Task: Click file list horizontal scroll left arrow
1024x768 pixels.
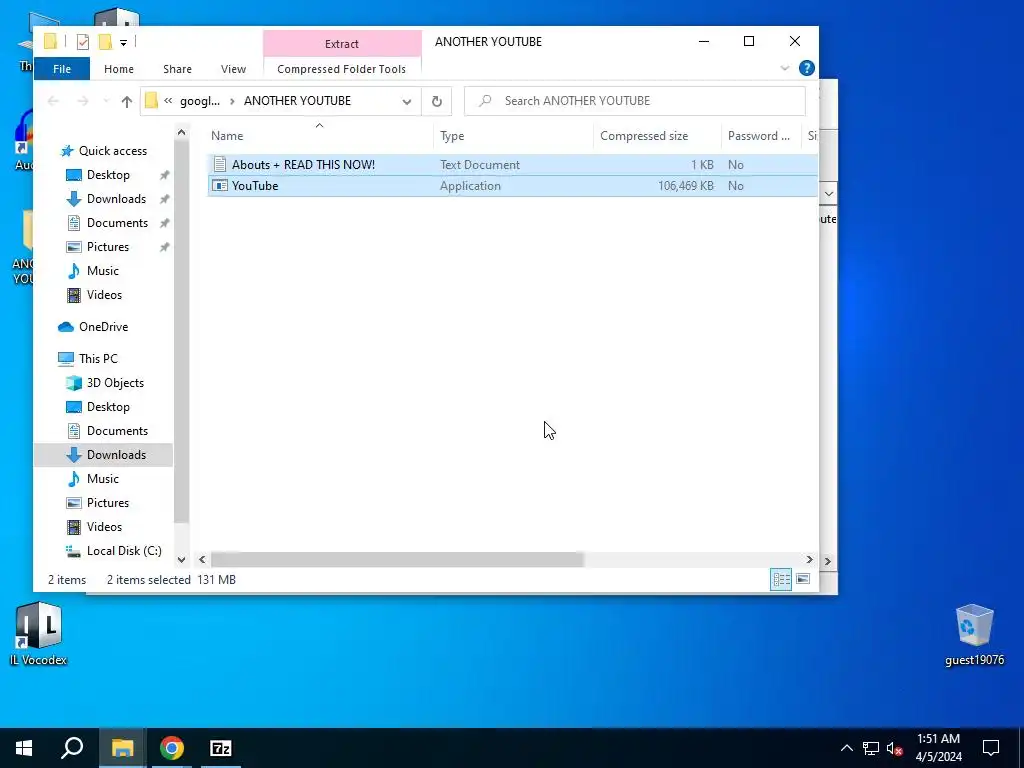Action: (x=202, y=560)
